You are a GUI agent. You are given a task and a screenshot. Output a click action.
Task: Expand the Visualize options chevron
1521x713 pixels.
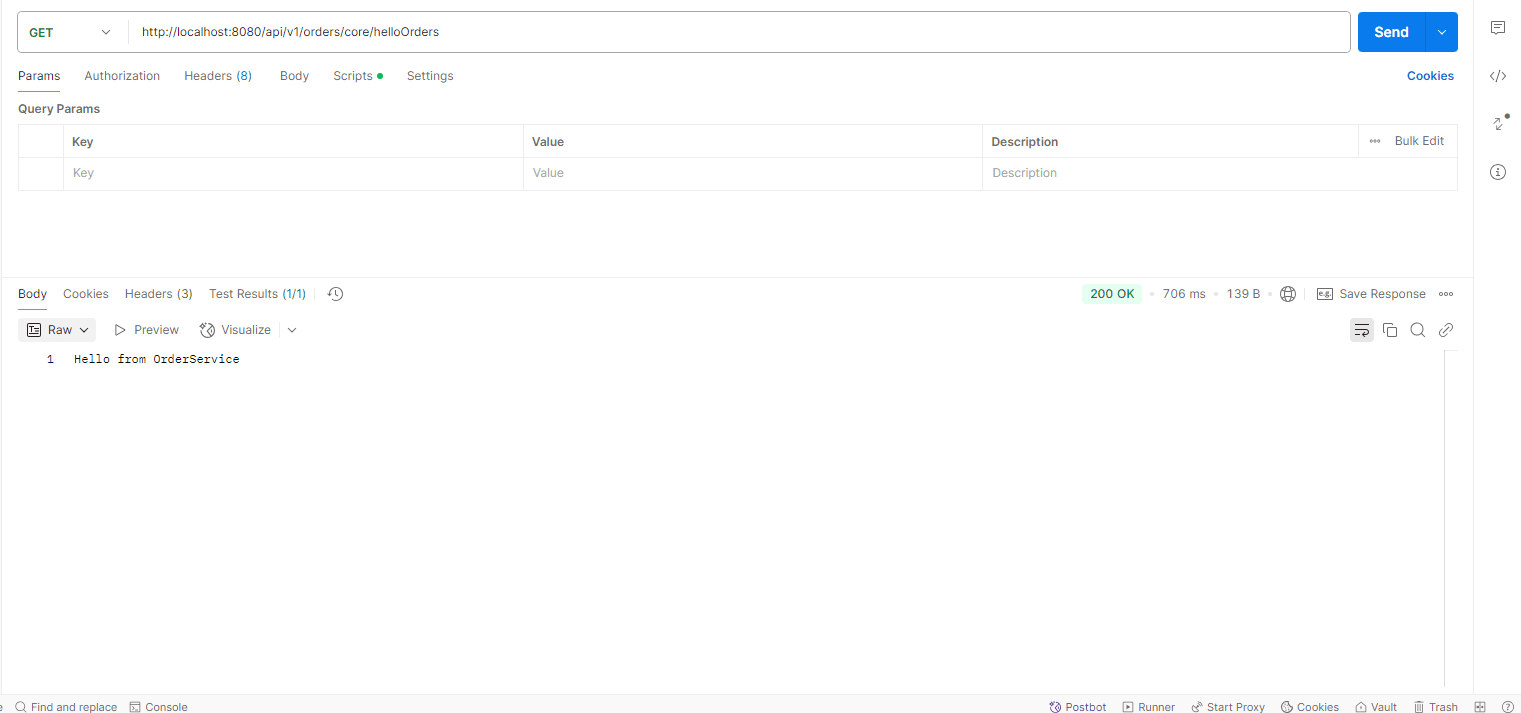tap(292, 330)
